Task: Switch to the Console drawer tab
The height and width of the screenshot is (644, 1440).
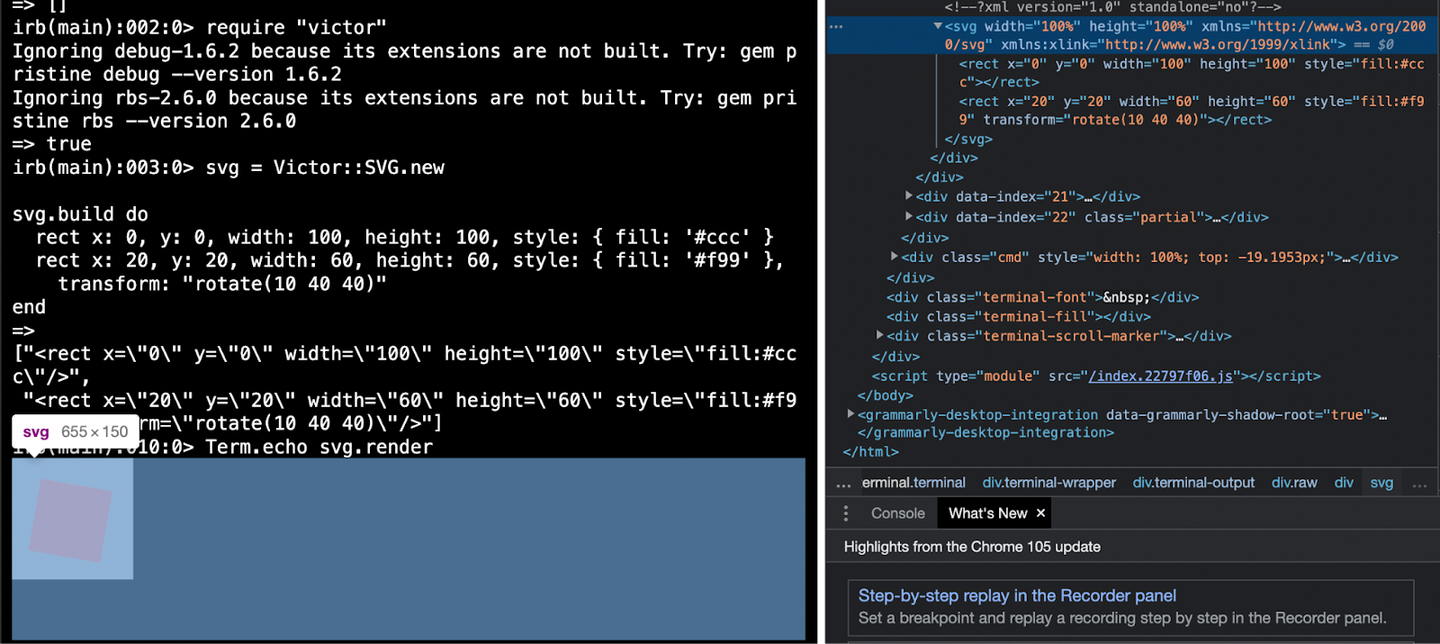Action: click(897, 513)
